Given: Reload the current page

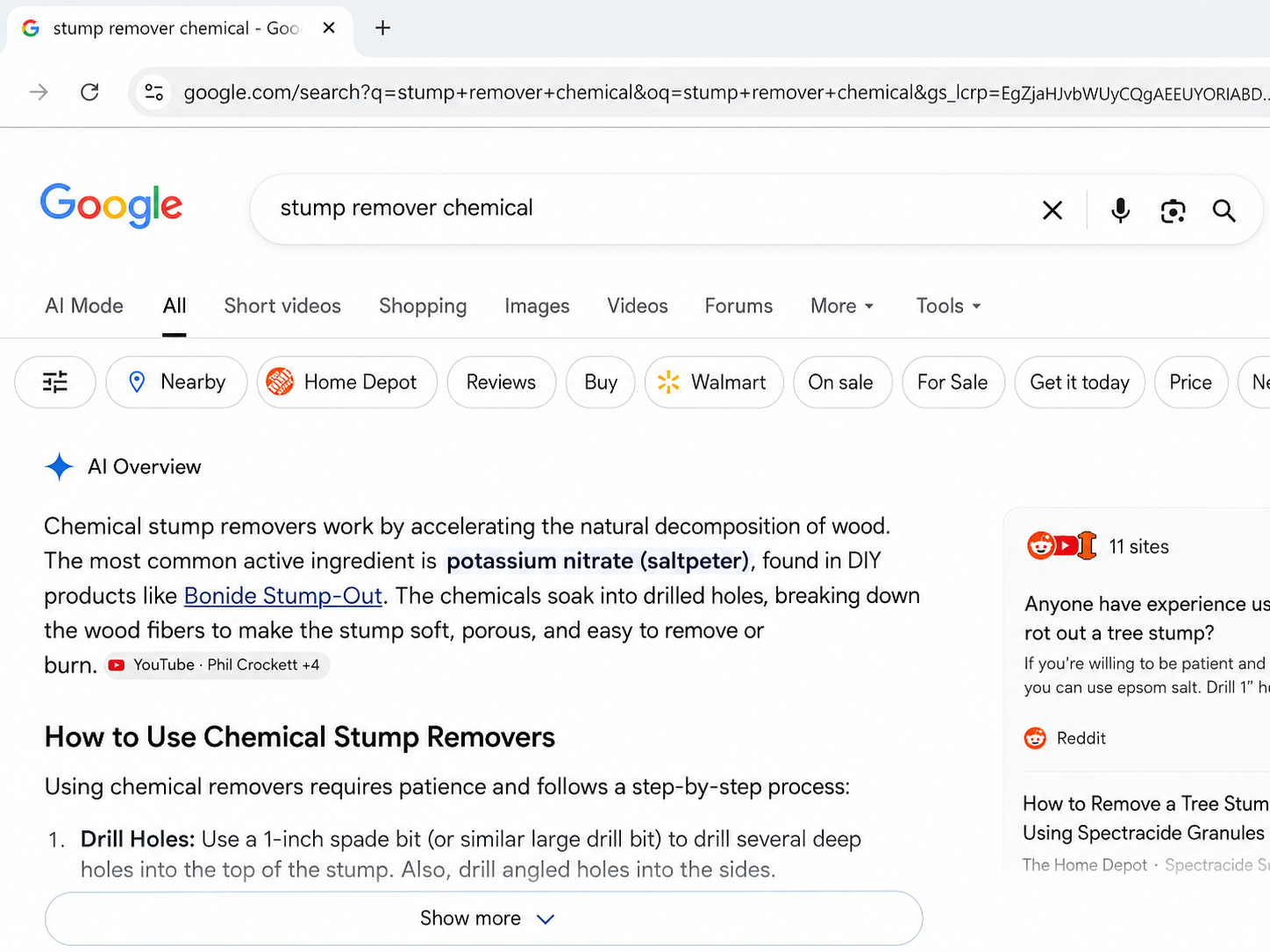Looking at the screenshot, I should point(89,92).
